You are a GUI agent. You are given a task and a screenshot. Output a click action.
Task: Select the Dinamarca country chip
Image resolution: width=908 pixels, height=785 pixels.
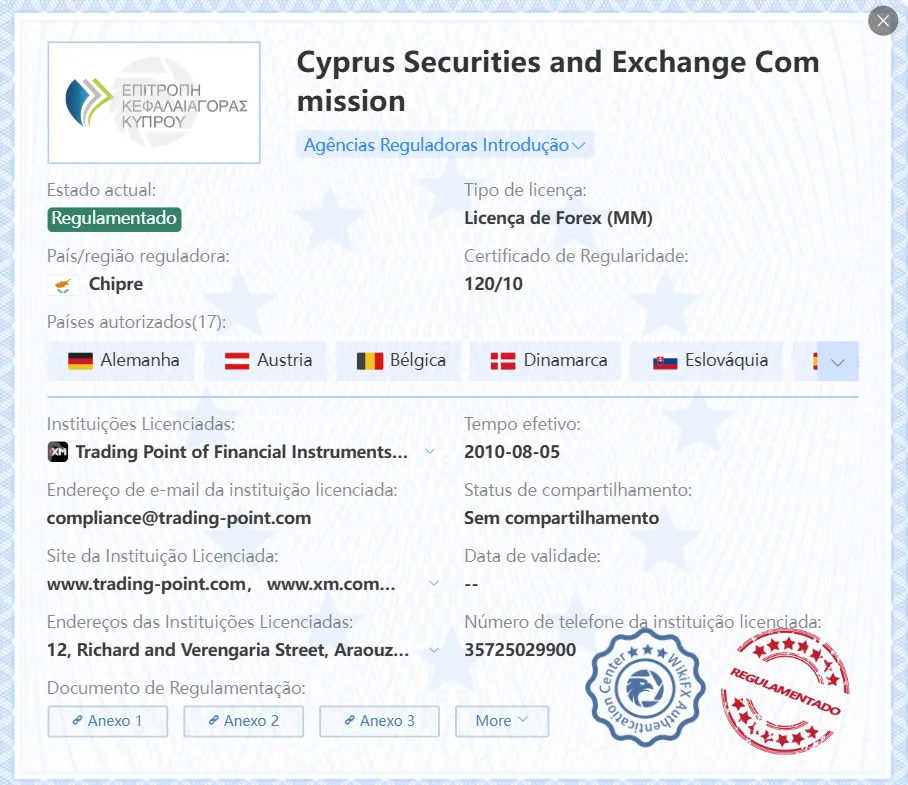[x=545, y=361]
